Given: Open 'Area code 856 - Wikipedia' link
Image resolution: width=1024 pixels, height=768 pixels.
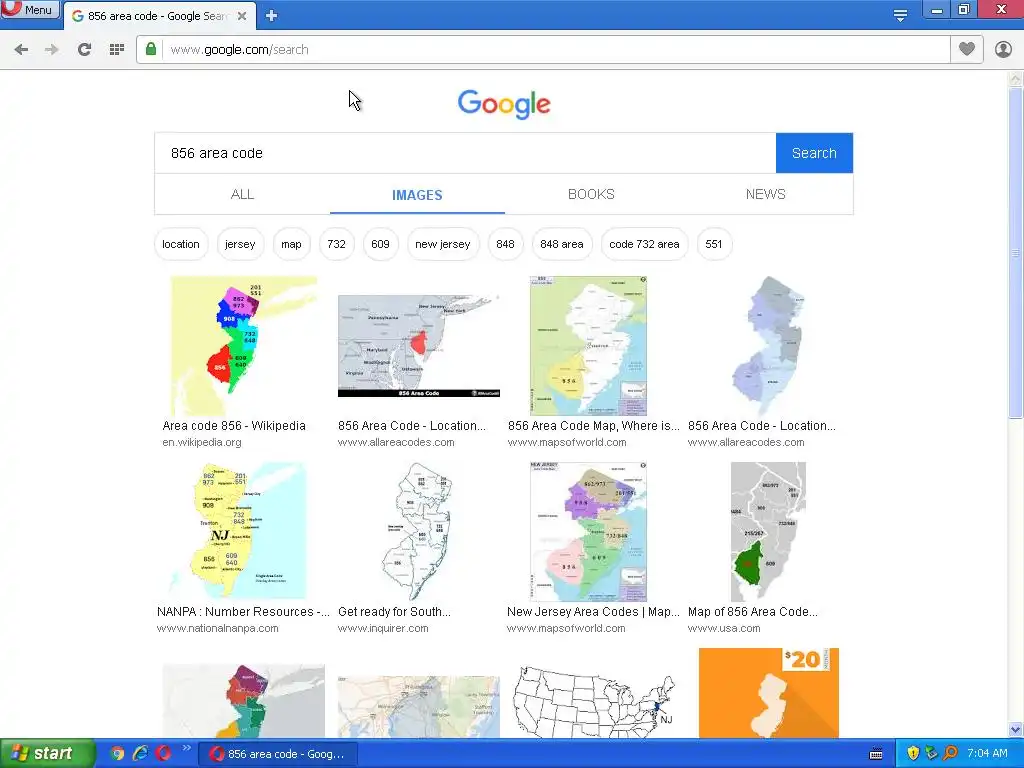Looking at the screenshot, I should [234, 426].
